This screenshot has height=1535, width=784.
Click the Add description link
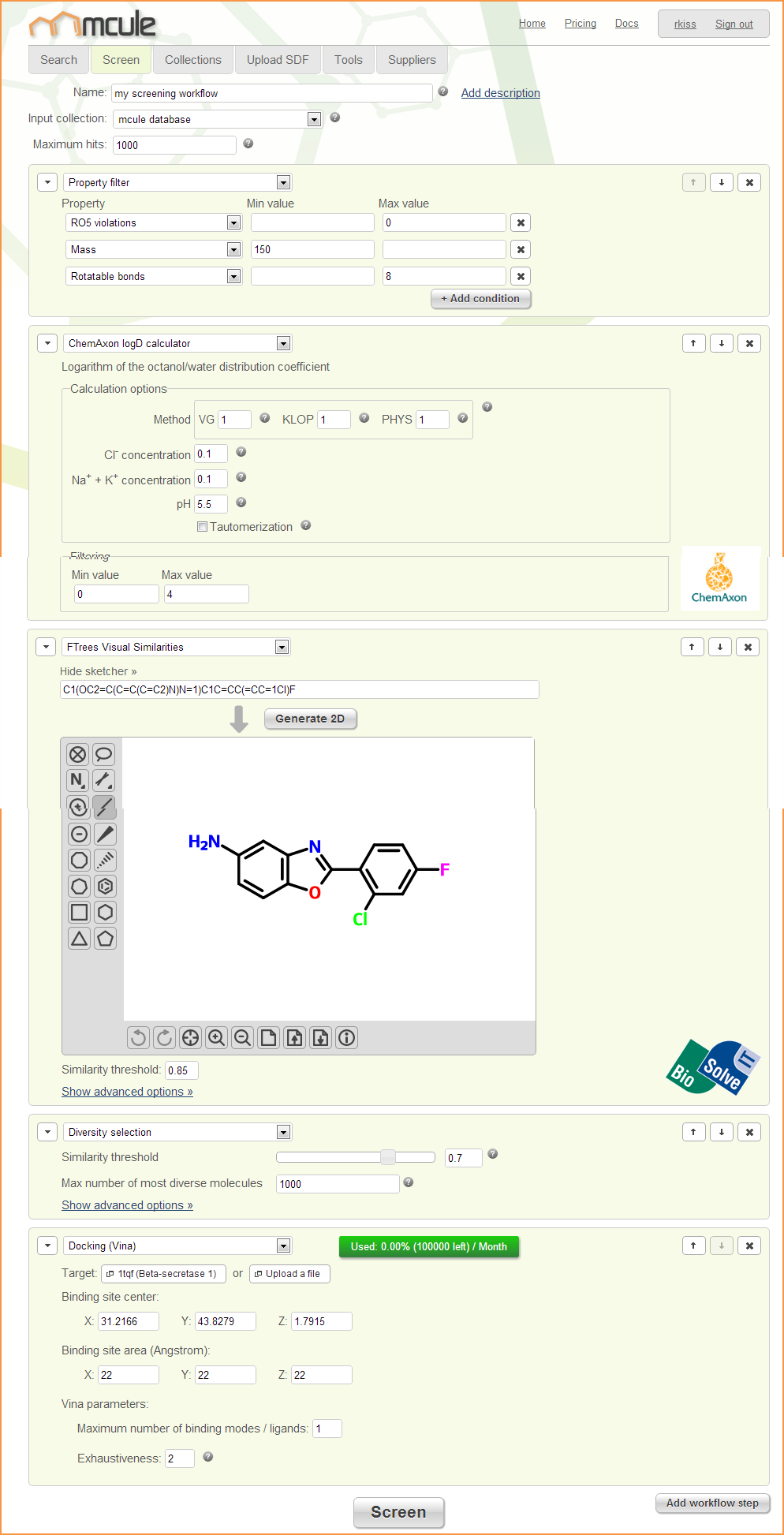click(500, 93)
